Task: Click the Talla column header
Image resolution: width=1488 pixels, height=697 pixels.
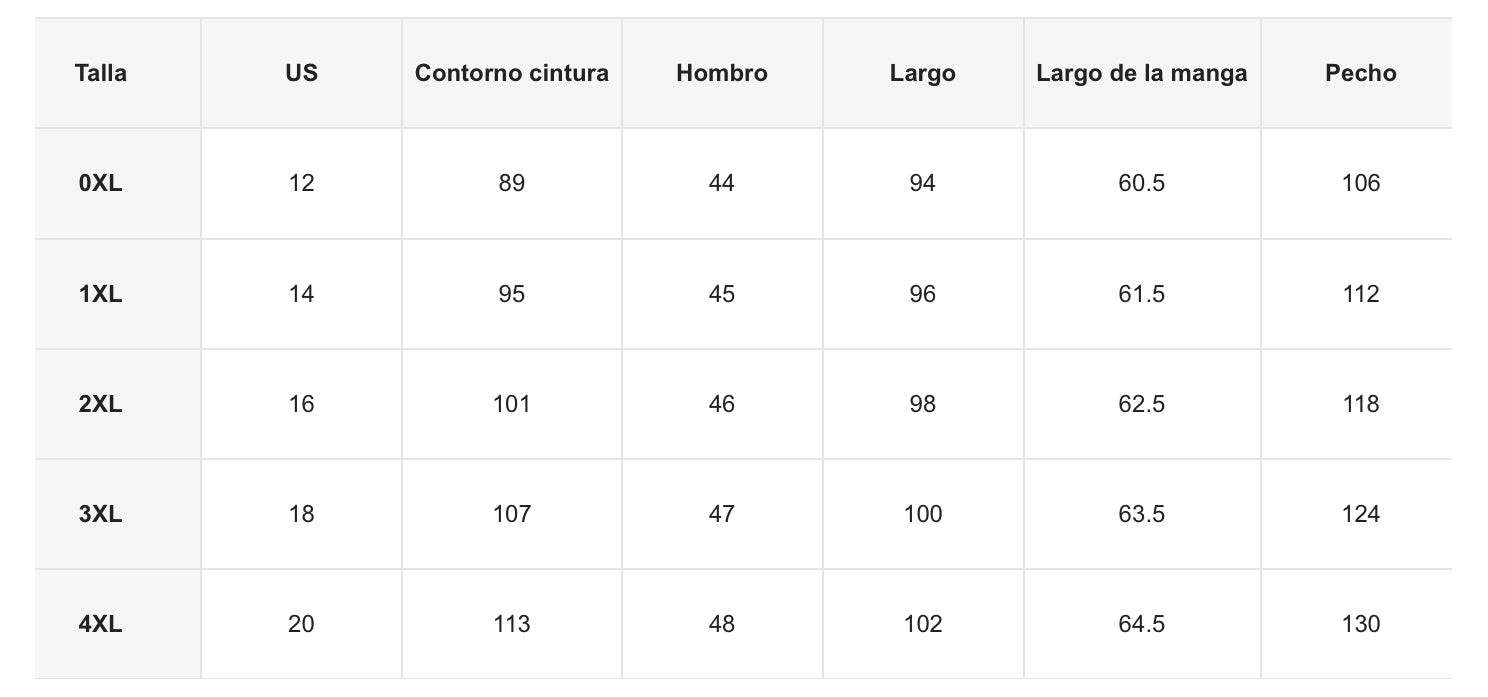Action: [101, 73]
